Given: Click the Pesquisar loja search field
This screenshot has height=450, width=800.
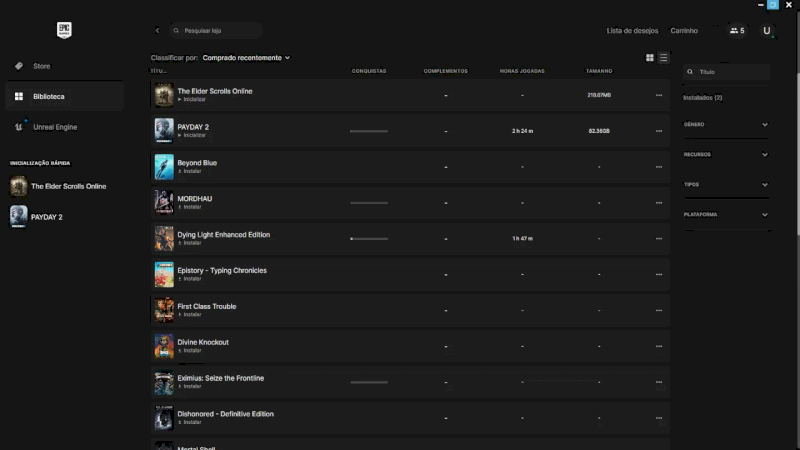Looking at the screenshot, I should (x=217, y=31).
